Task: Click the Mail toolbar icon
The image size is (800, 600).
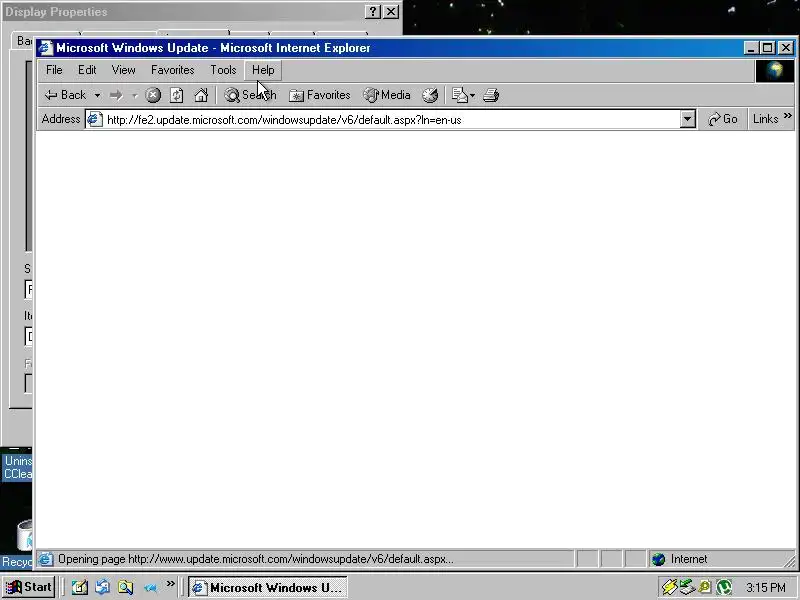Action: point(460,95)
